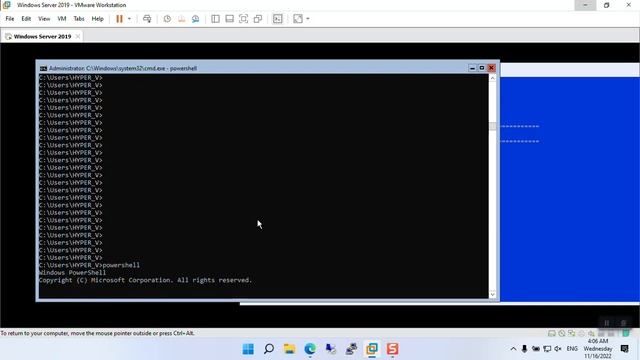
Task: Click the cmd window scroll up arrow
Action: click(x=493, y=78)
